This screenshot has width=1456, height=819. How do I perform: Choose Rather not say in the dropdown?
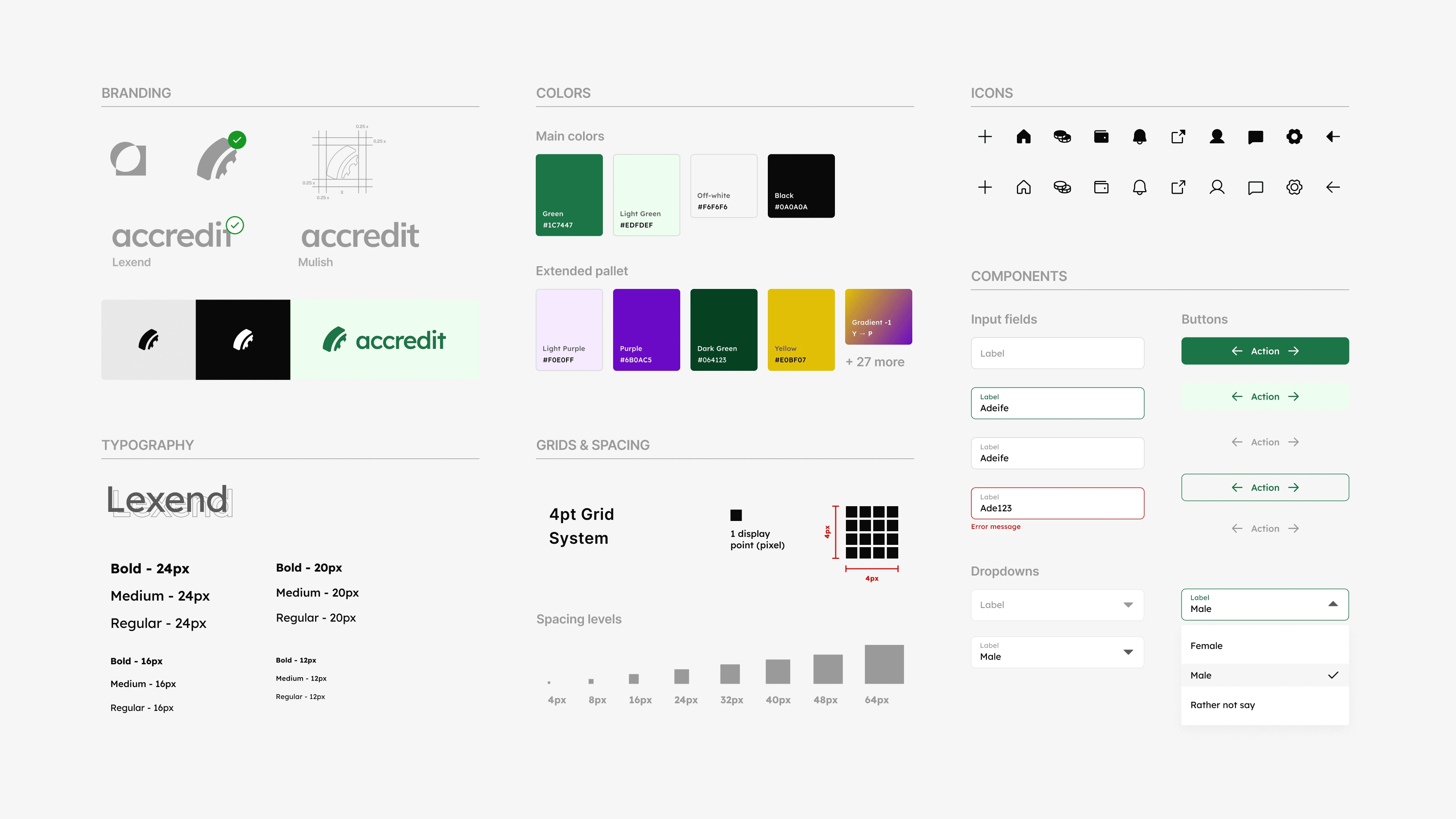coord(1222,705)
